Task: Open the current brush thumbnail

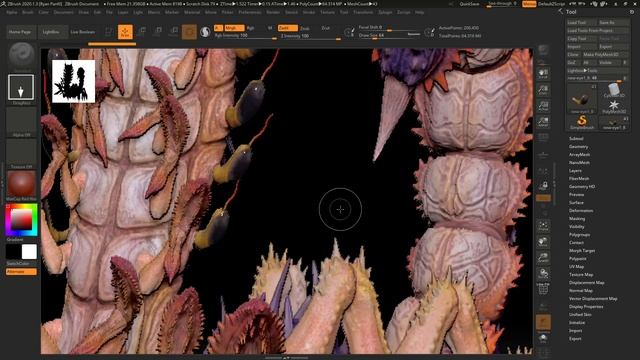Action: (x=21, y=56)
